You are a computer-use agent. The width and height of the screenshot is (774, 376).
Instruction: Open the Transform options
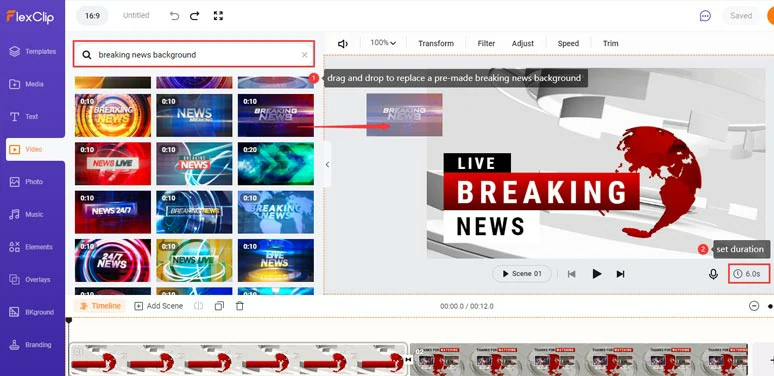click(x=436, y=43)
